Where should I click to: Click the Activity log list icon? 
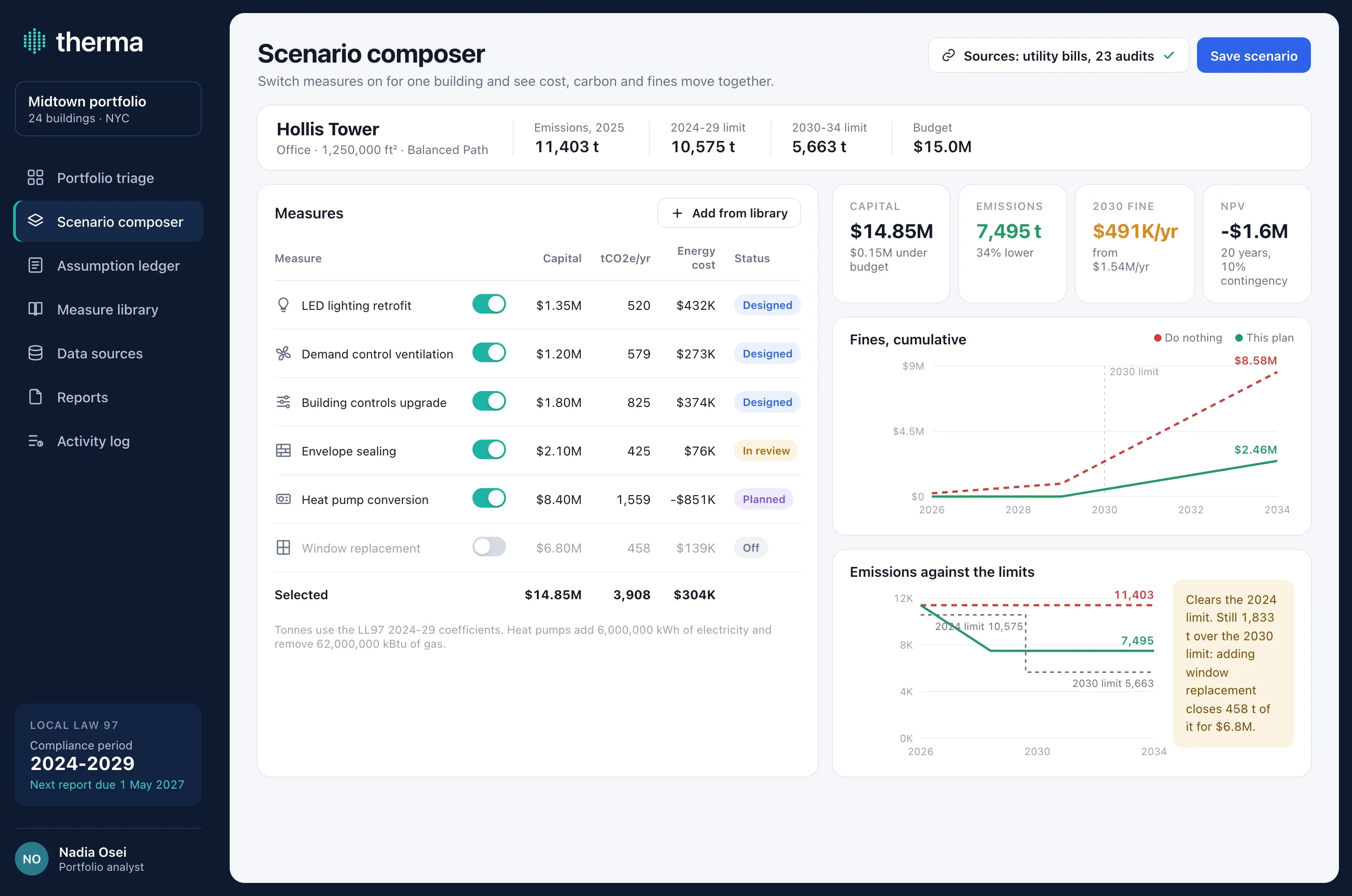click(35, 441)
